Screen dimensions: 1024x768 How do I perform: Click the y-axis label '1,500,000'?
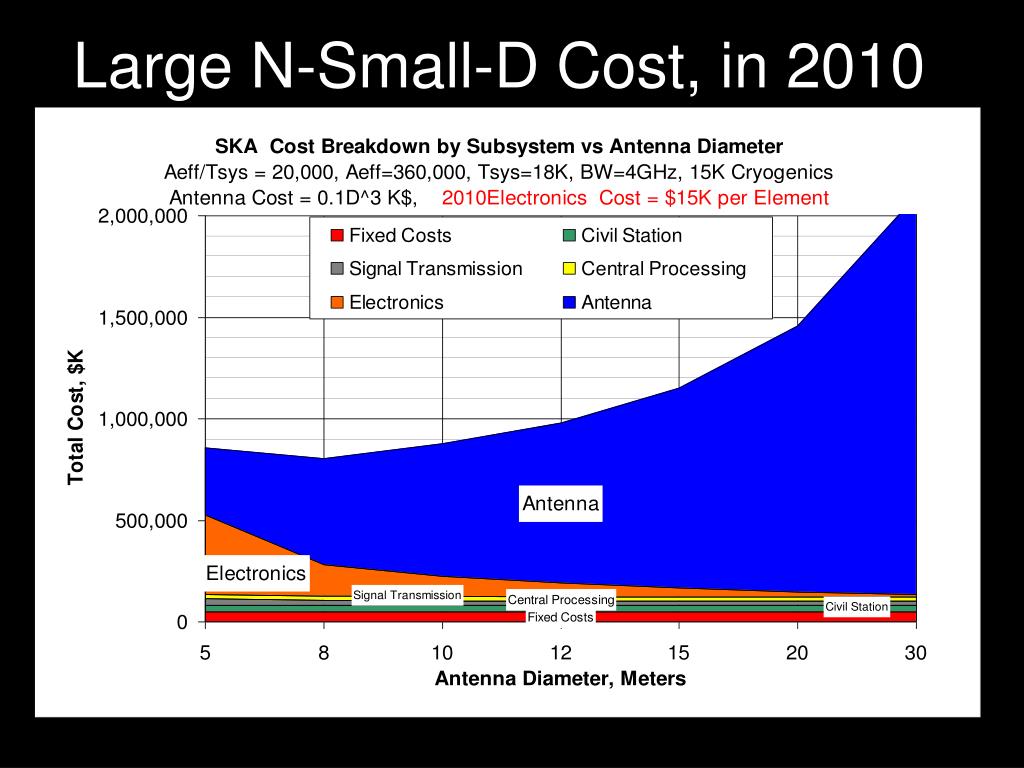(143, 318)
